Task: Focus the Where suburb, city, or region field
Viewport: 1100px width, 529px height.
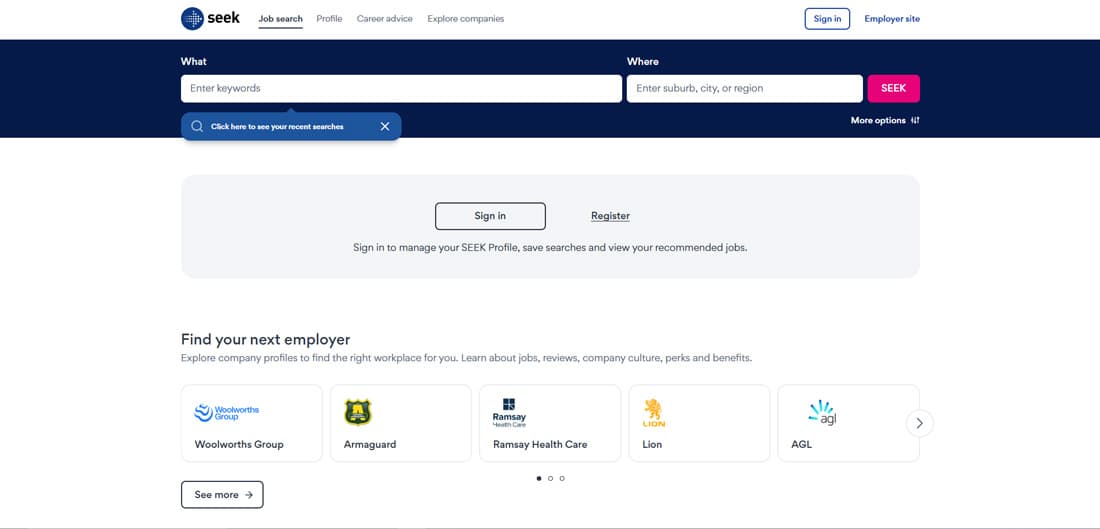Action: click(744, 88)
